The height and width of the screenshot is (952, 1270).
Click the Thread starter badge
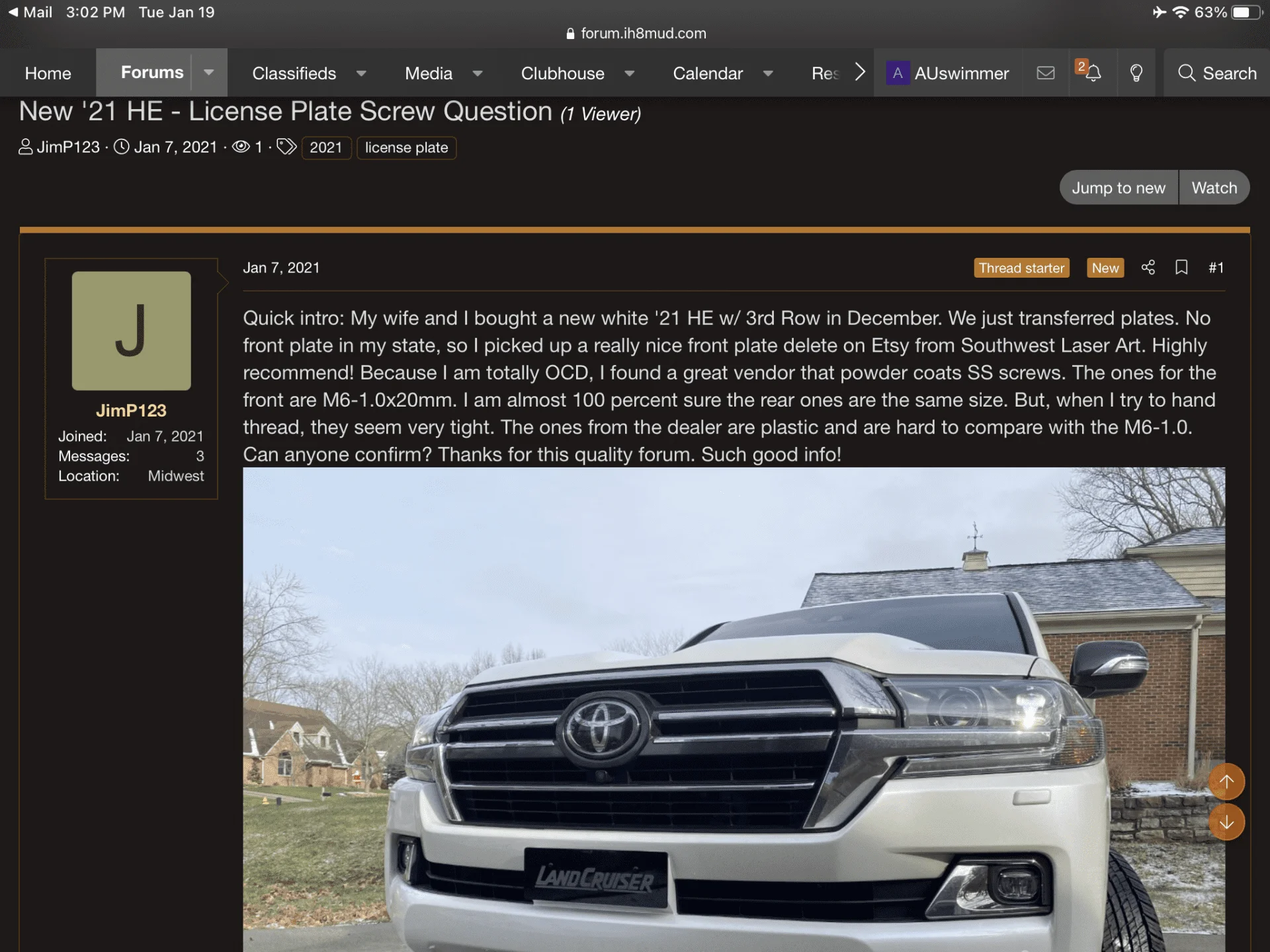coord(1021,268)
